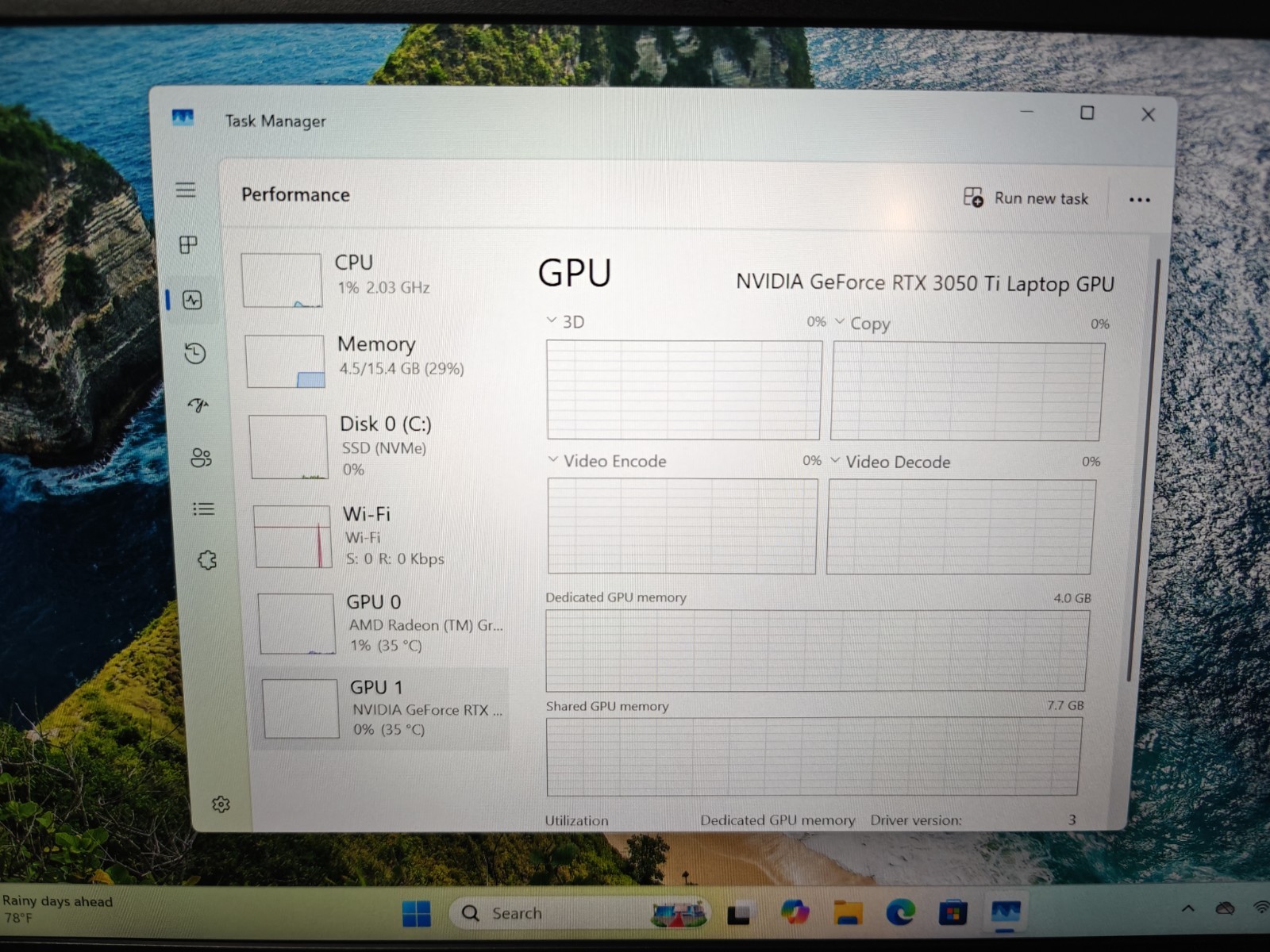Click the Copy engine usage graph

coord(967,391)
